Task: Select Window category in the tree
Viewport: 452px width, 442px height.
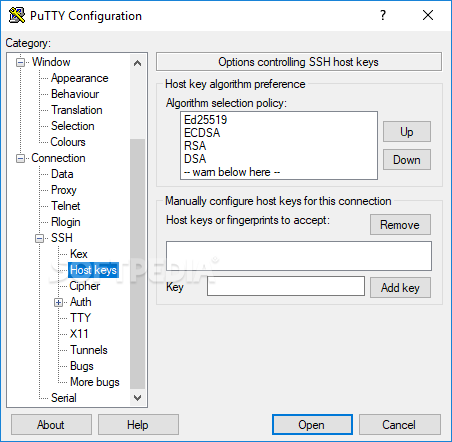Action: [51, 62]
